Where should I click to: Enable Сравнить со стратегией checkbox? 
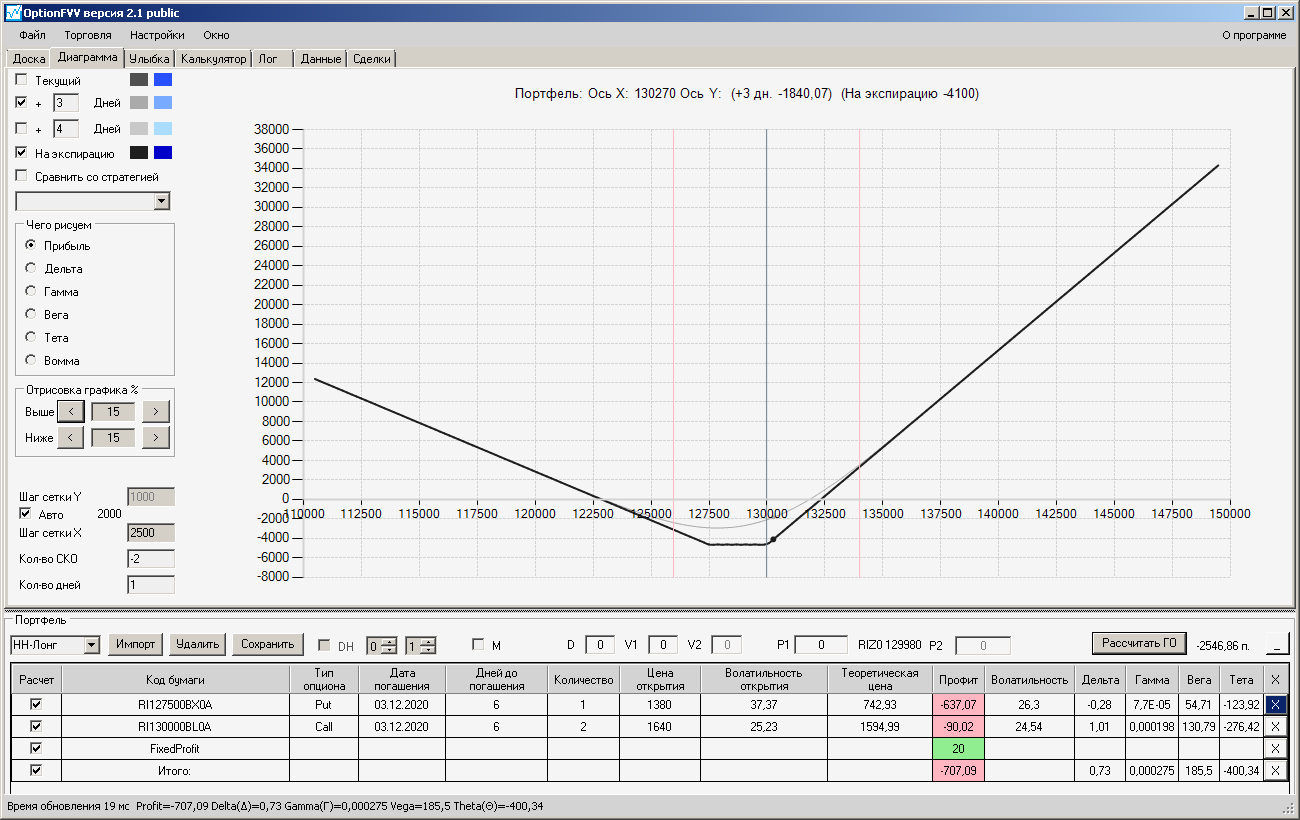[21, 177]
